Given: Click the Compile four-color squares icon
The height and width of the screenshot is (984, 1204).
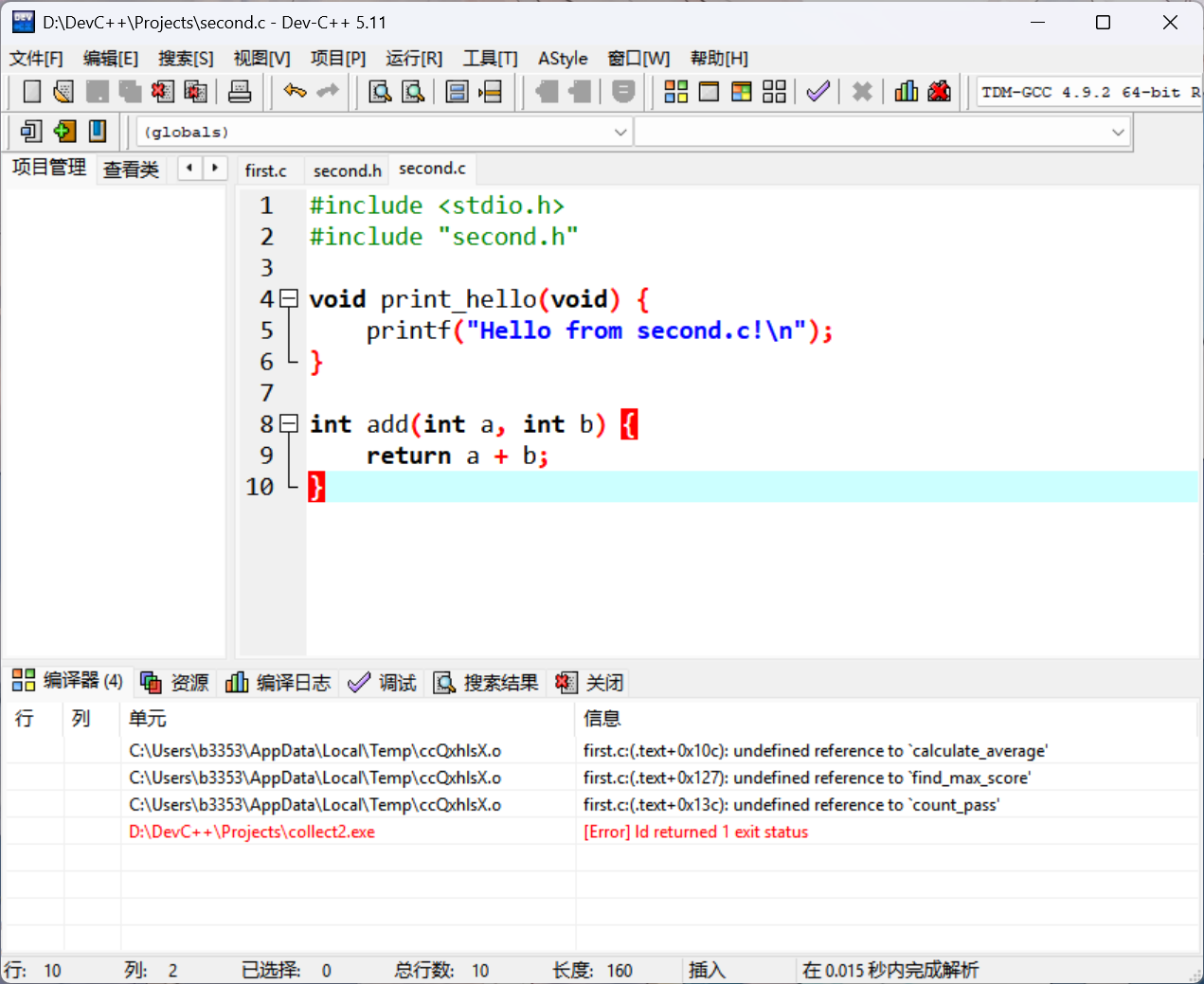Looking at the screenshot, I should click(675, 92).
